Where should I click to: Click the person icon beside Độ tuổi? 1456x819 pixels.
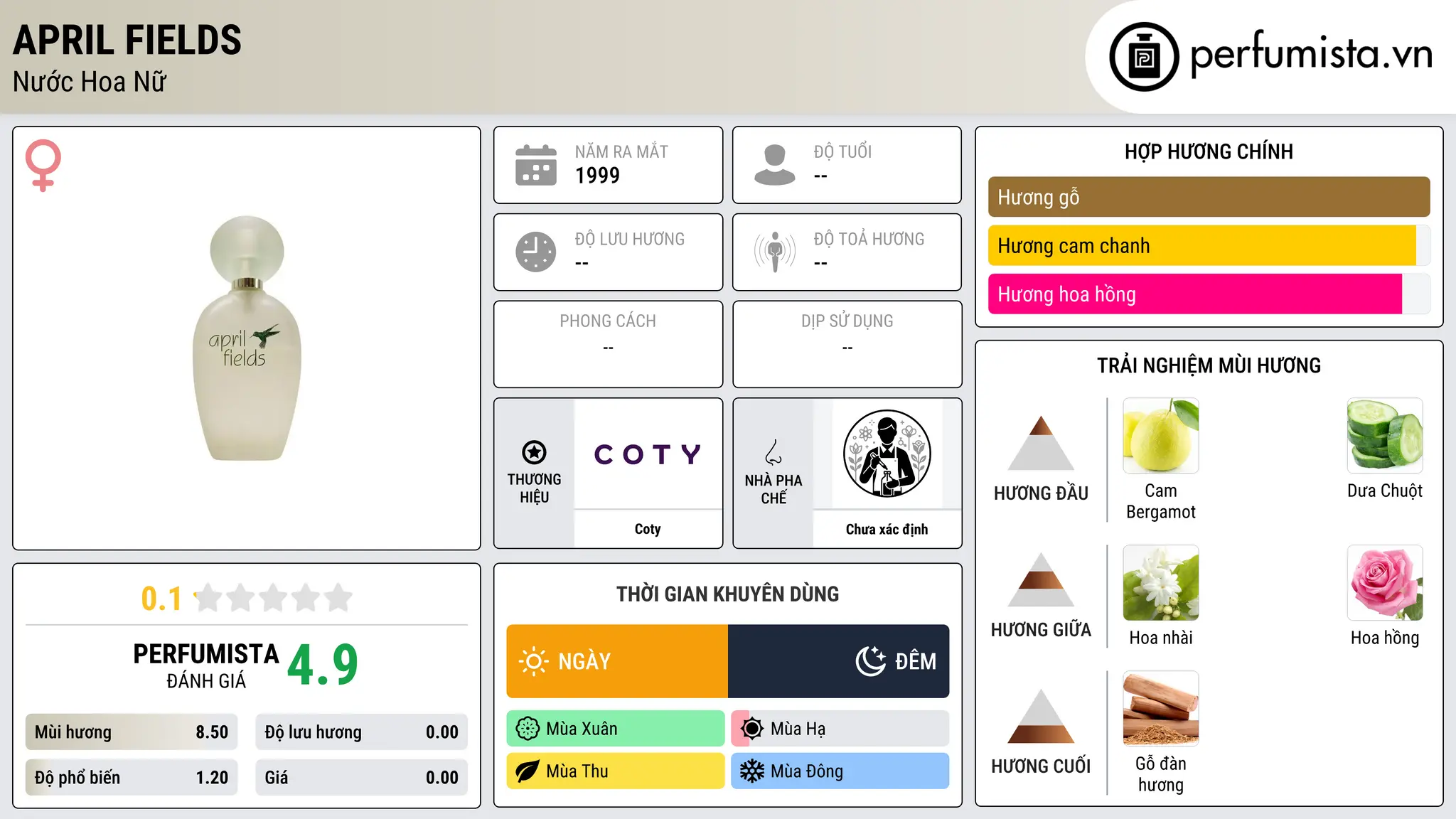(774, 165)
